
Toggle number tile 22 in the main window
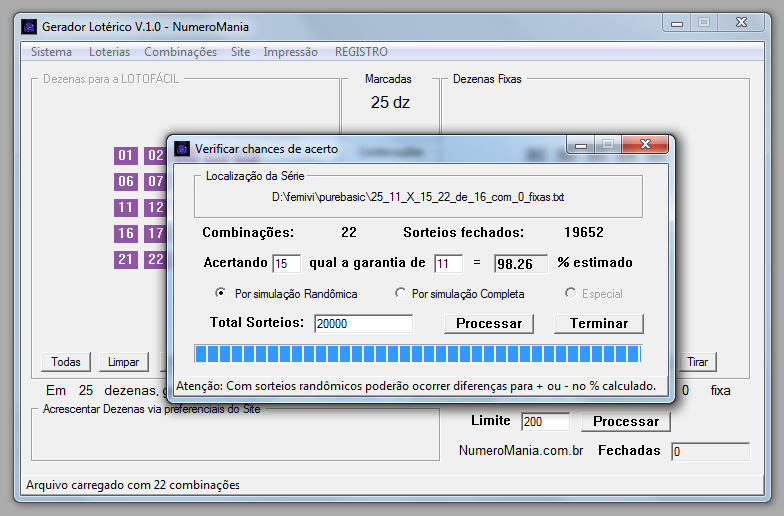click(155, 260)
